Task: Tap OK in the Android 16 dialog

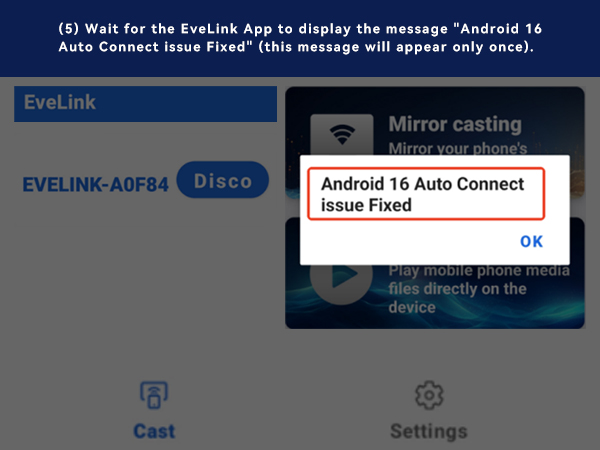Action: 531,241
